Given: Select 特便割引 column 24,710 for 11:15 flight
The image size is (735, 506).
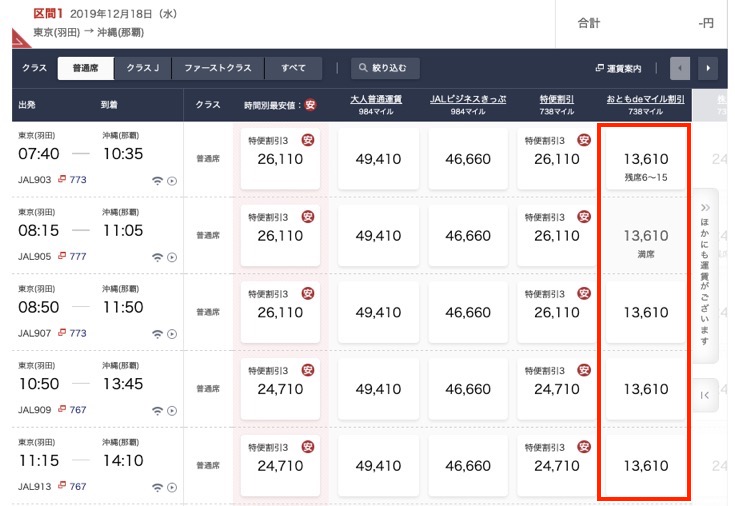Looking at the screenshot, I should (557, 466).
